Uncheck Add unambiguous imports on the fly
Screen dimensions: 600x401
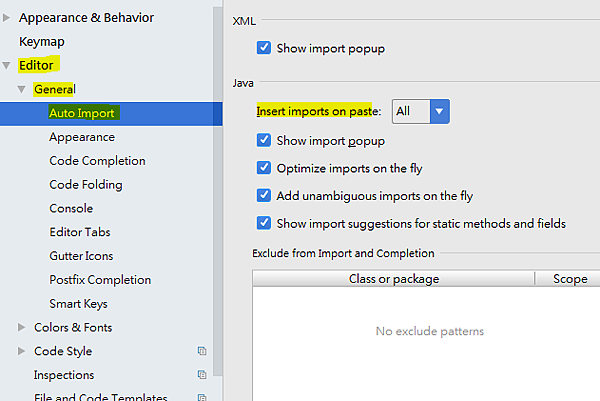click(x=264, y=196)
